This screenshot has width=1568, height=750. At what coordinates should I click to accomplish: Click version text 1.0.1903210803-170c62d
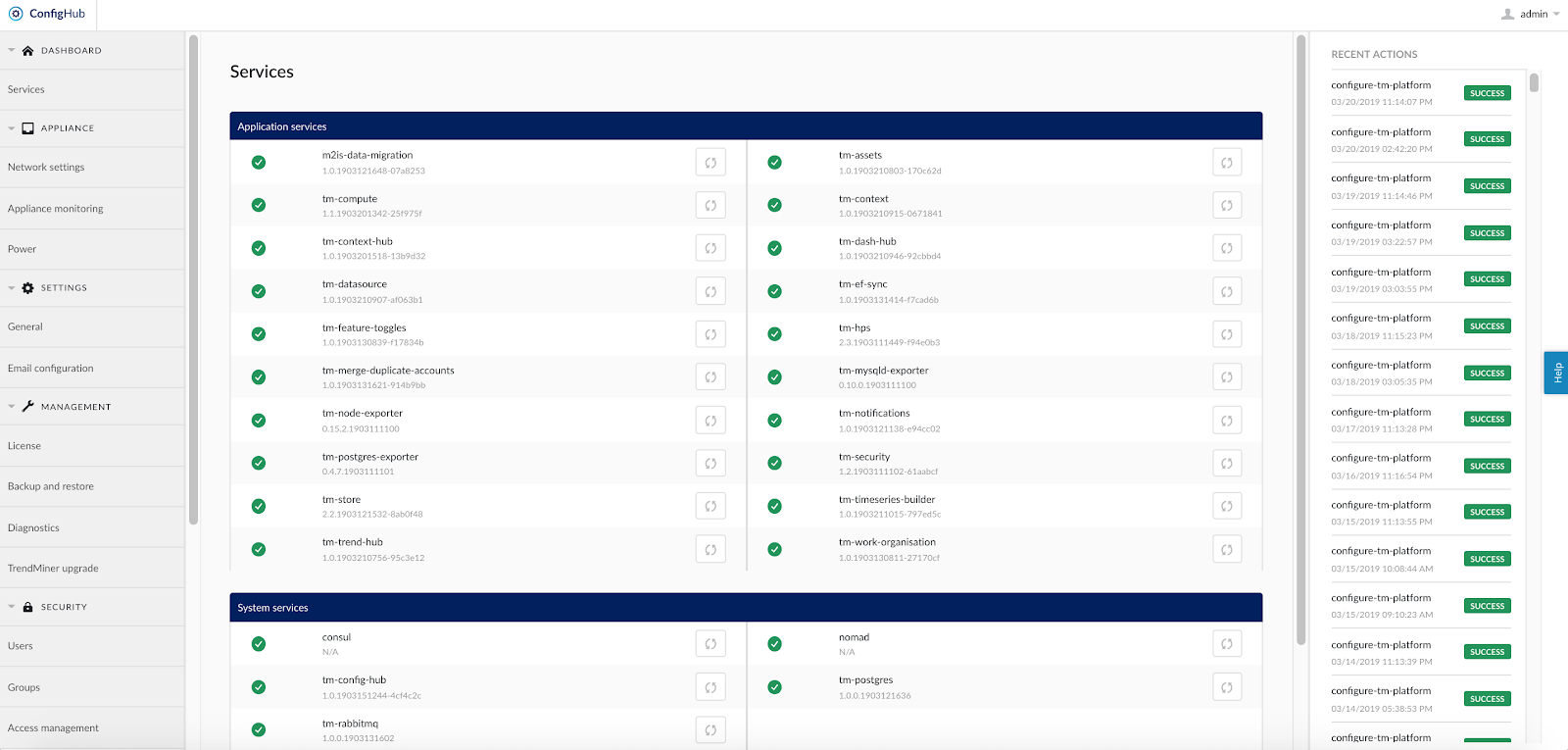pyautogui.click(x=890, y=171)
